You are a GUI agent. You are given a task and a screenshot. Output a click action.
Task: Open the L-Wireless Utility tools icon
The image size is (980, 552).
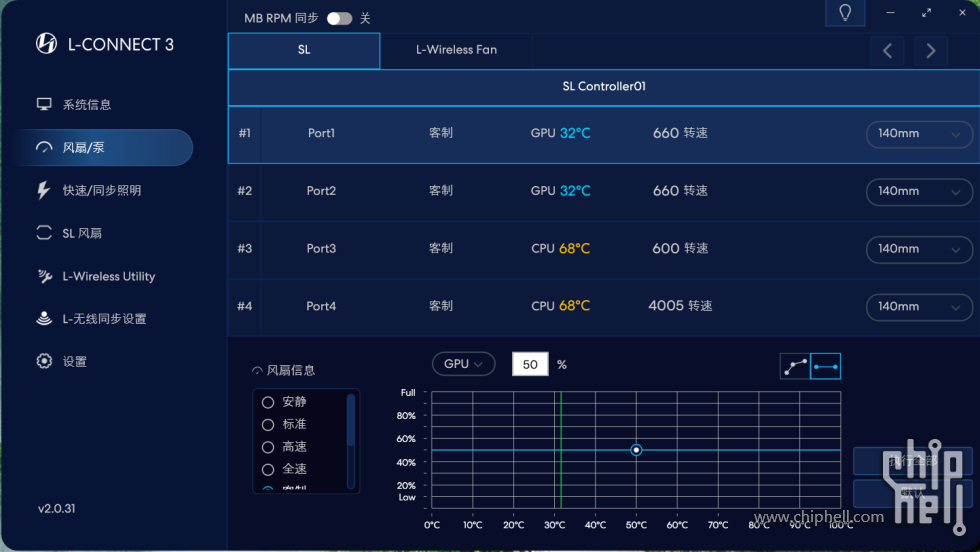tap(44, 276)
